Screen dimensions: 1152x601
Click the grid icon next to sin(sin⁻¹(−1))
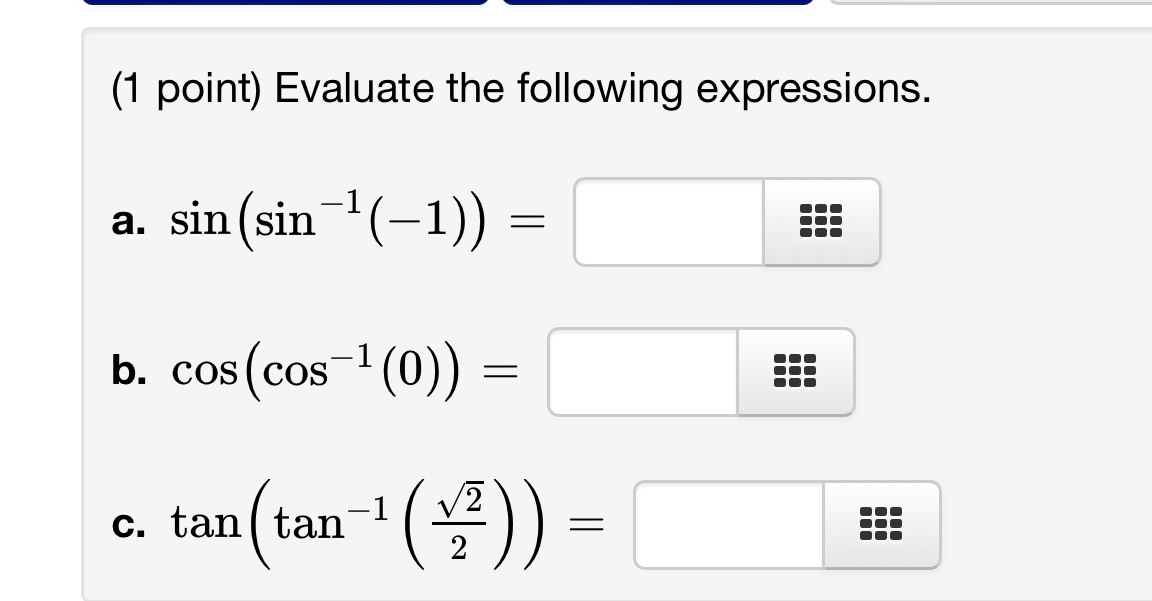coord(820,222)
